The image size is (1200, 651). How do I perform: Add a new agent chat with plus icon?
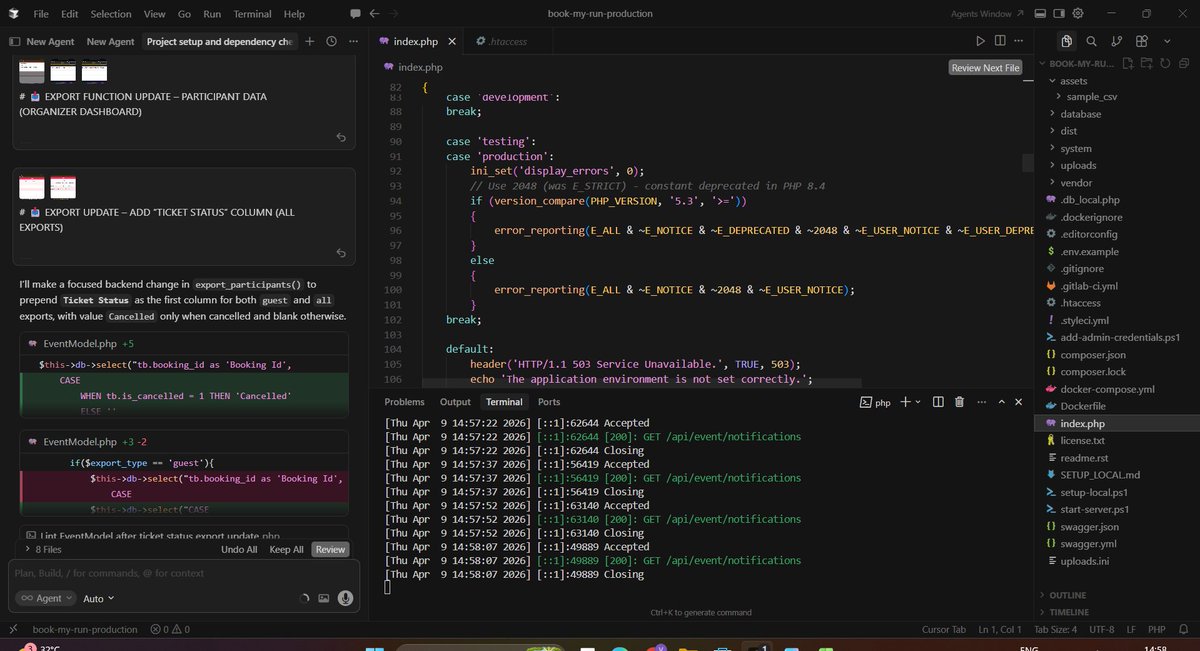[x=310, y=41]
